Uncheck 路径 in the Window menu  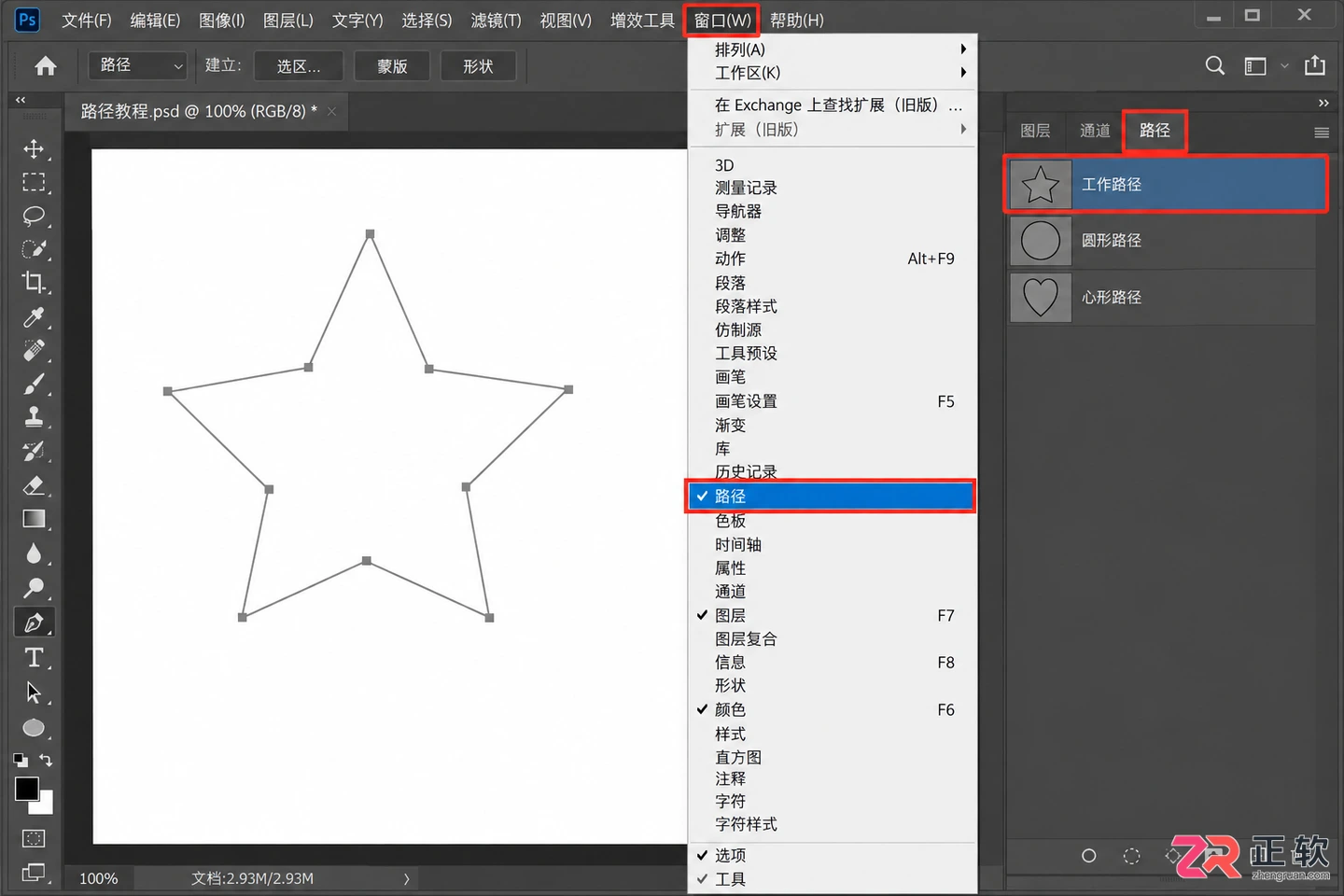832,497
